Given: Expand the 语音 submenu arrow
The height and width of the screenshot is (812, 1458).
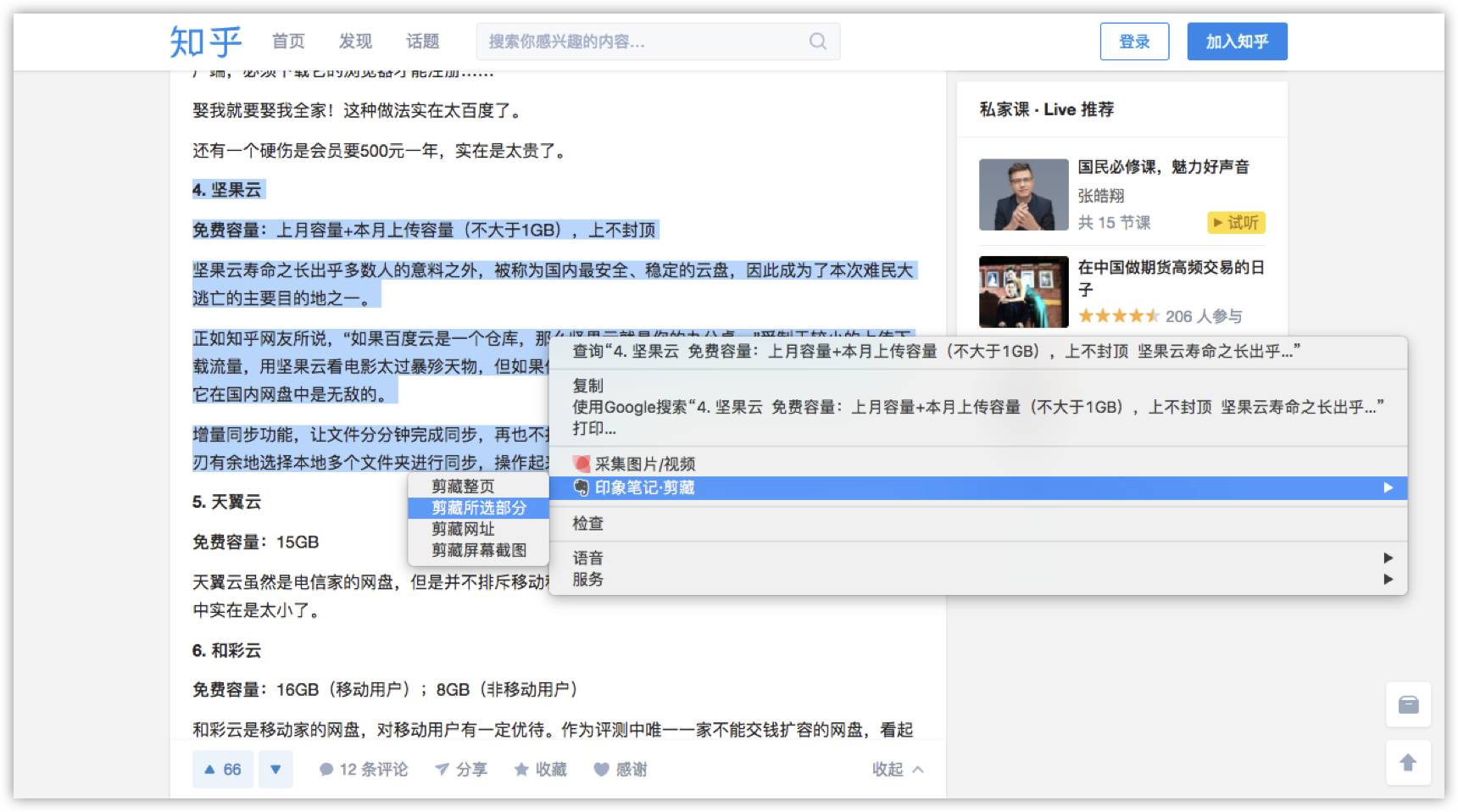Looking at the screenshot, I should coord(1388,558).
